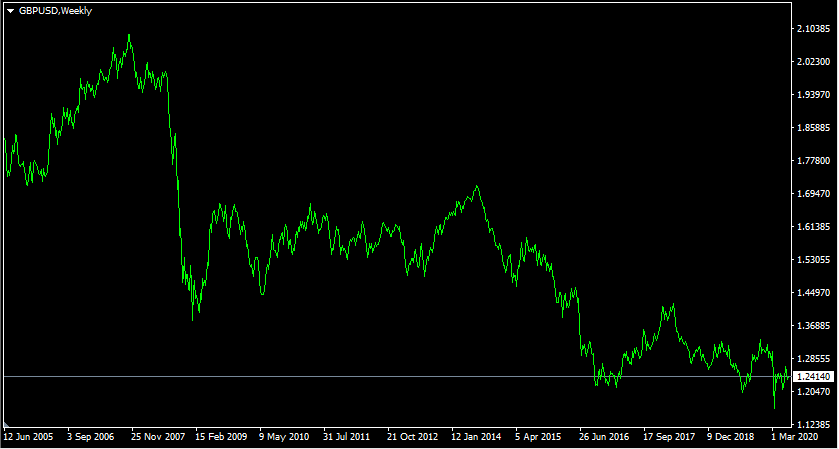Click the GBPUSD,Weekly chart title

coord(56,11)
